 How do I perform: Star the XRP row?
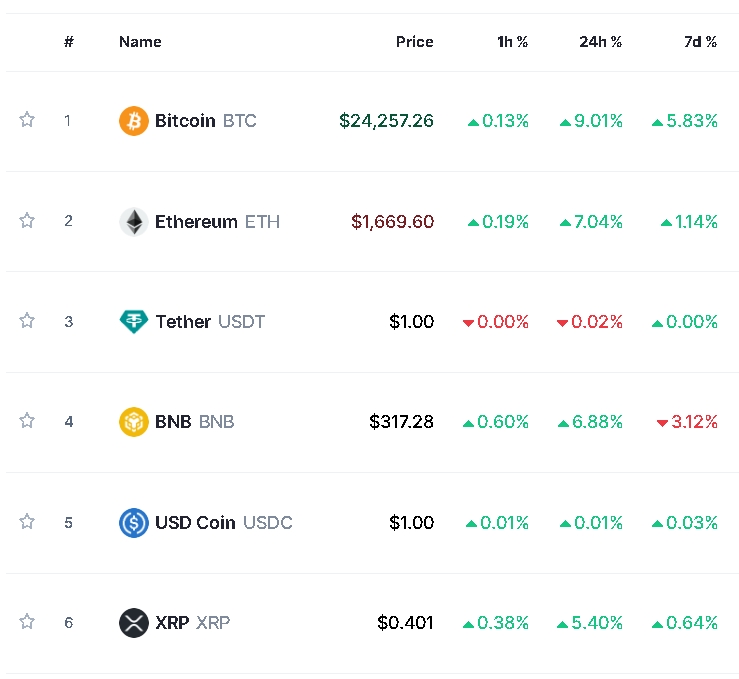pos(27,621)
